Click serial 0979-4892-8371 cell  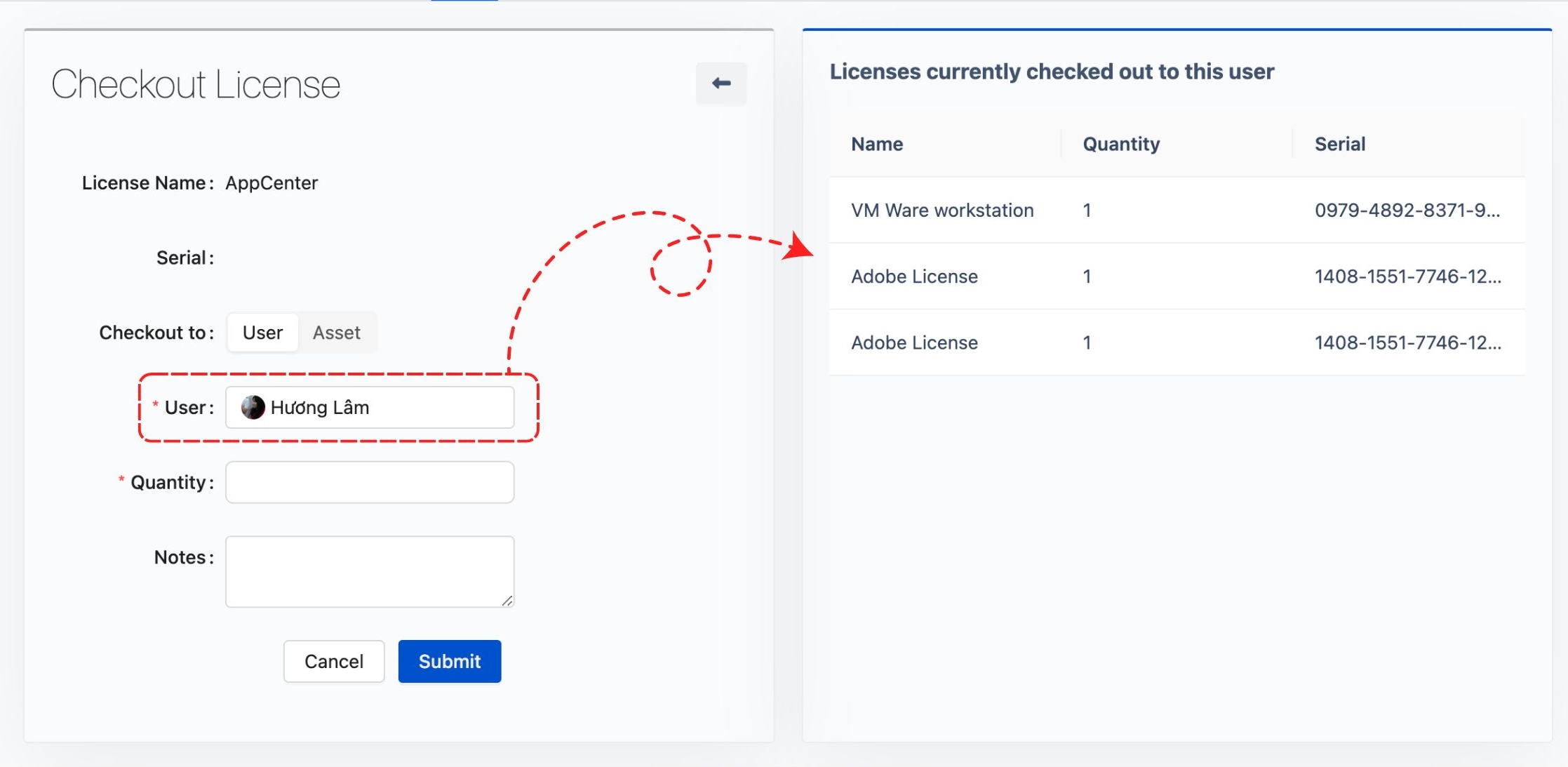[x=1407, y=211]
